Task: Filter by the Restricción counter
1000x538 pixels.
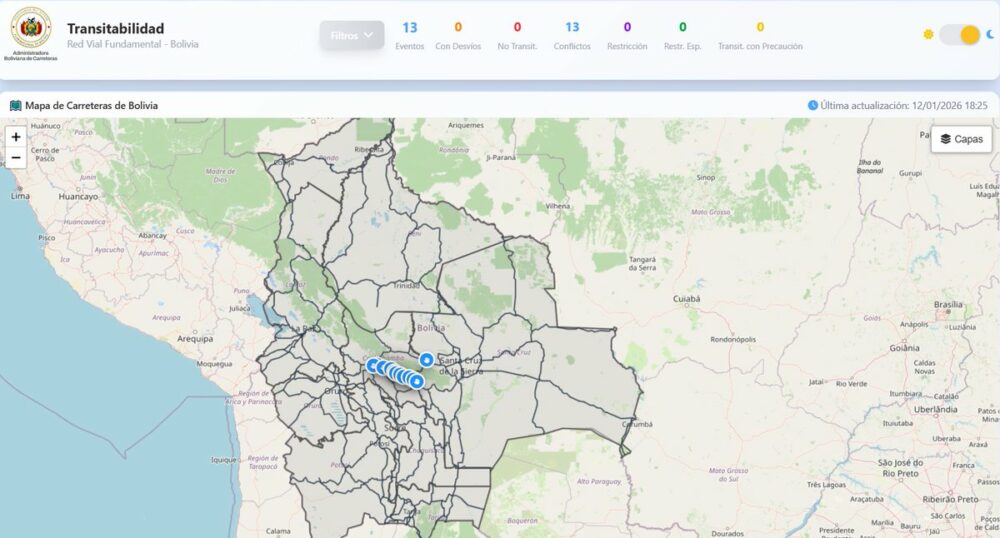Action: point(627,35)
